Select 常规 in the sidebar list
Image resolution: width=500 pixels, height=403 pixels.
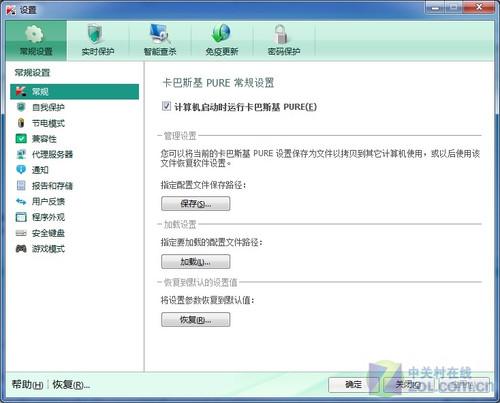pos(75,92)
